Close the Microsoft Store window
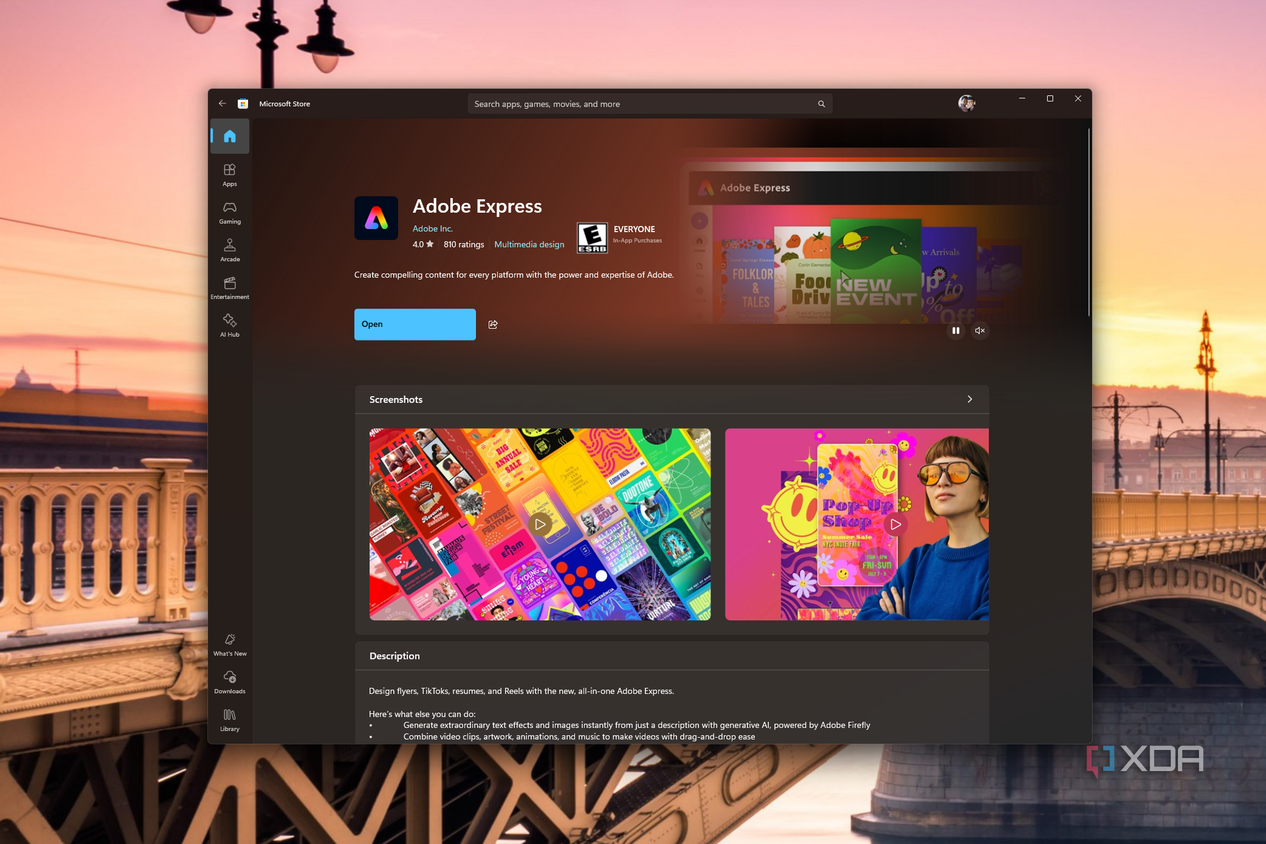This screenshot has height=844, width=1266. 1078,99
